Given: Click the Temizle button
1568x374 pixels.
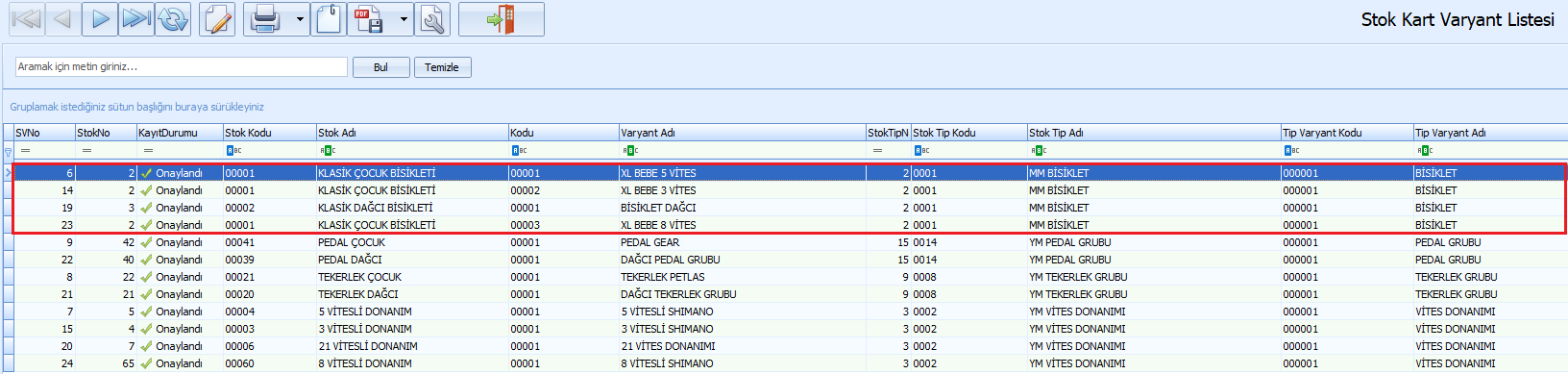Looking at the screenshot, I should coord(442,67).
